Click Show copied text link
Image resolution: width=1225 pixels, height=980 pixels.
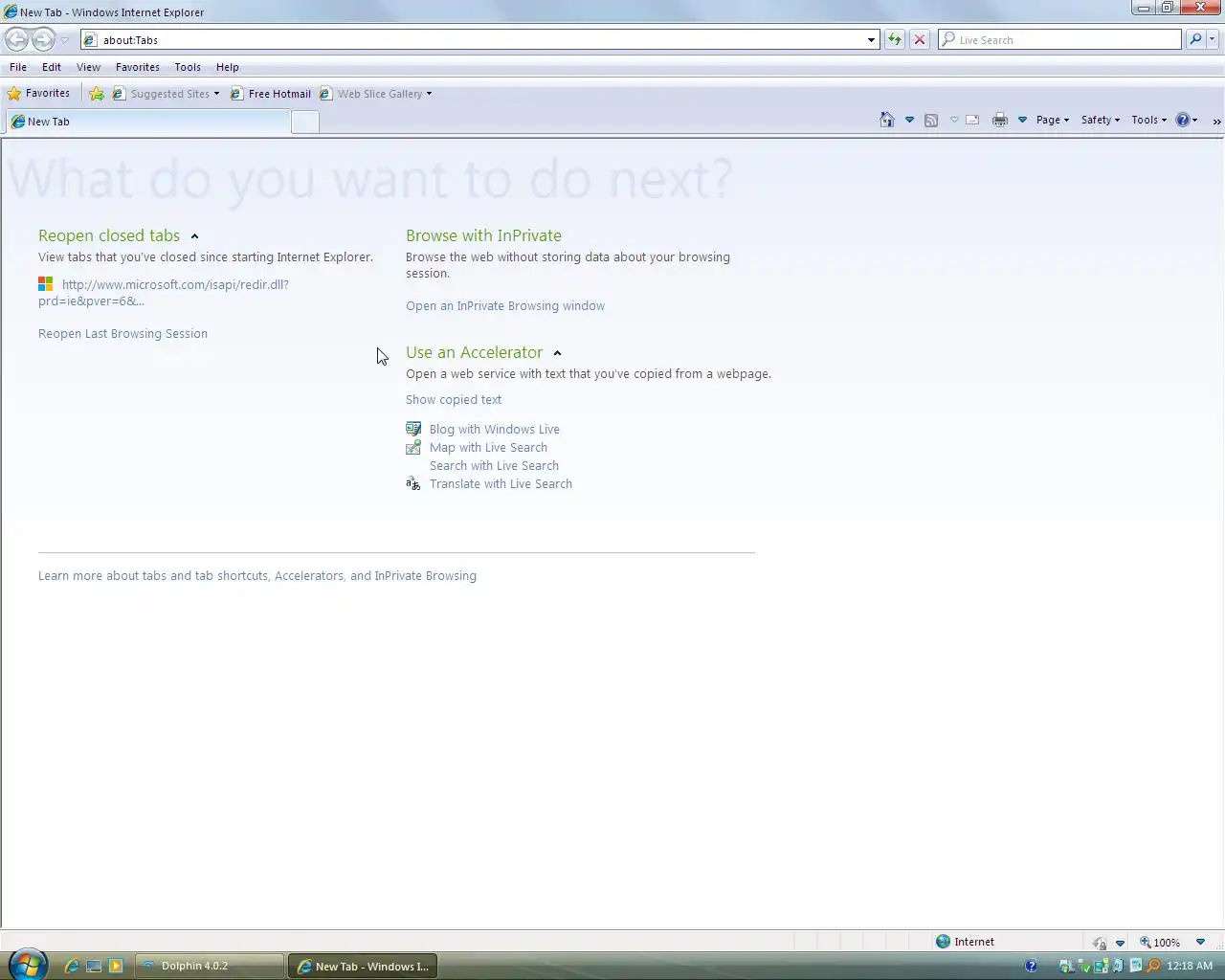[x=454, y=399]
